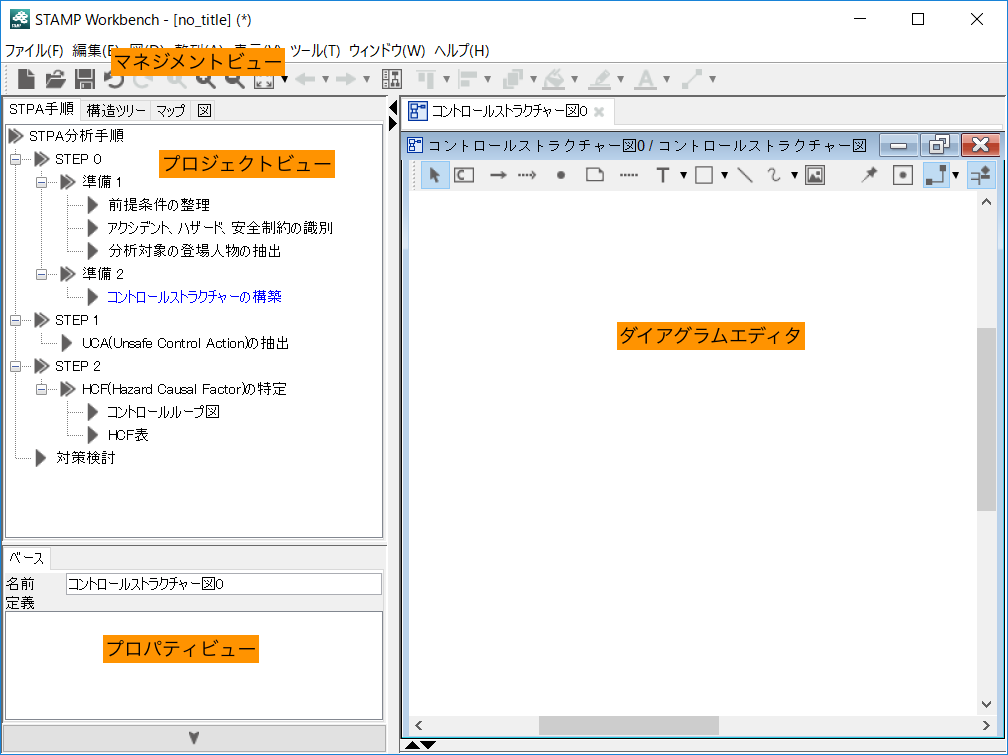Select the Rectangle shape tool

(705, 175)
